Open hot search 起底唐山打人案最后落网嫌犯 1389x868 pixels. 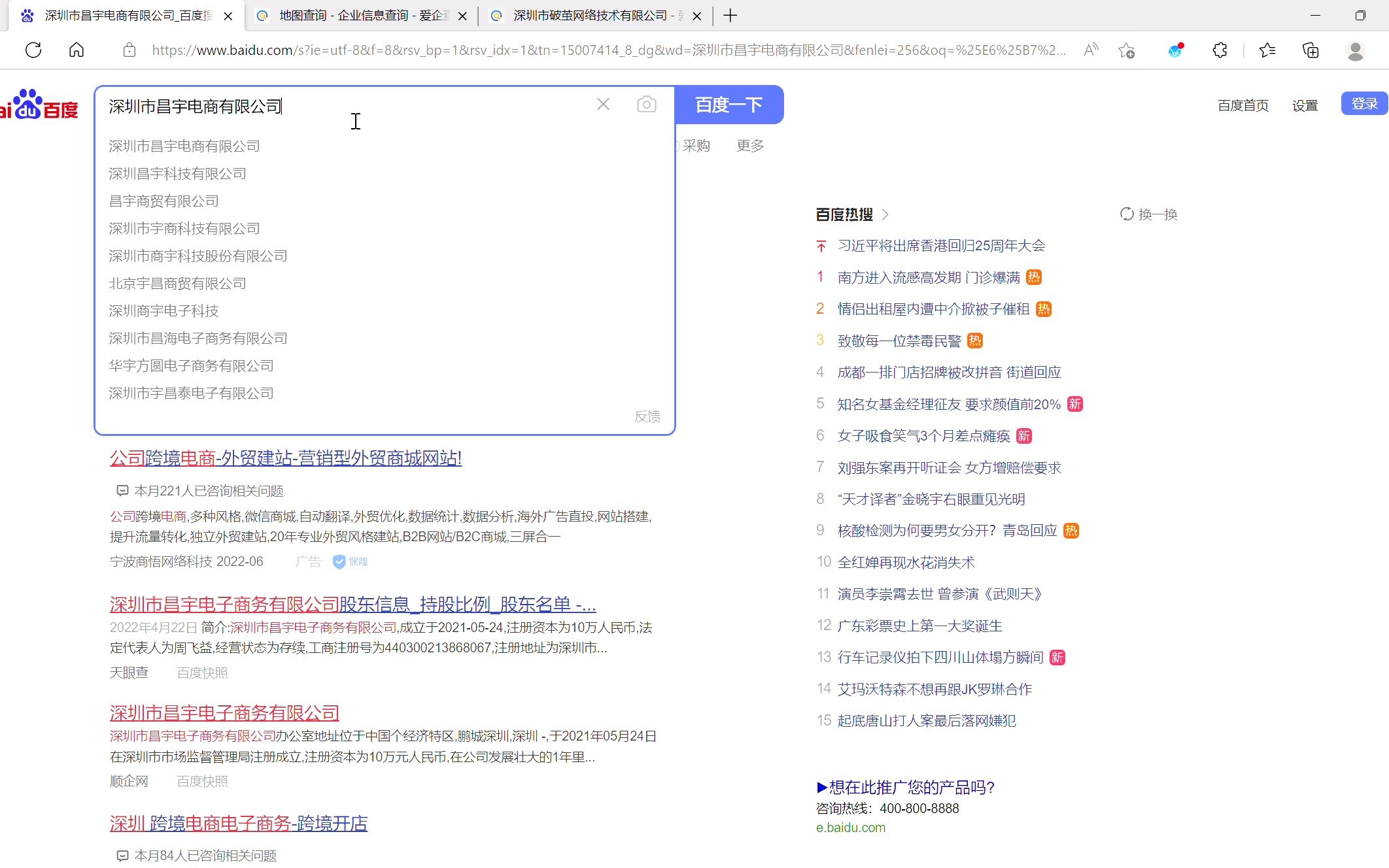pos(927,721)
